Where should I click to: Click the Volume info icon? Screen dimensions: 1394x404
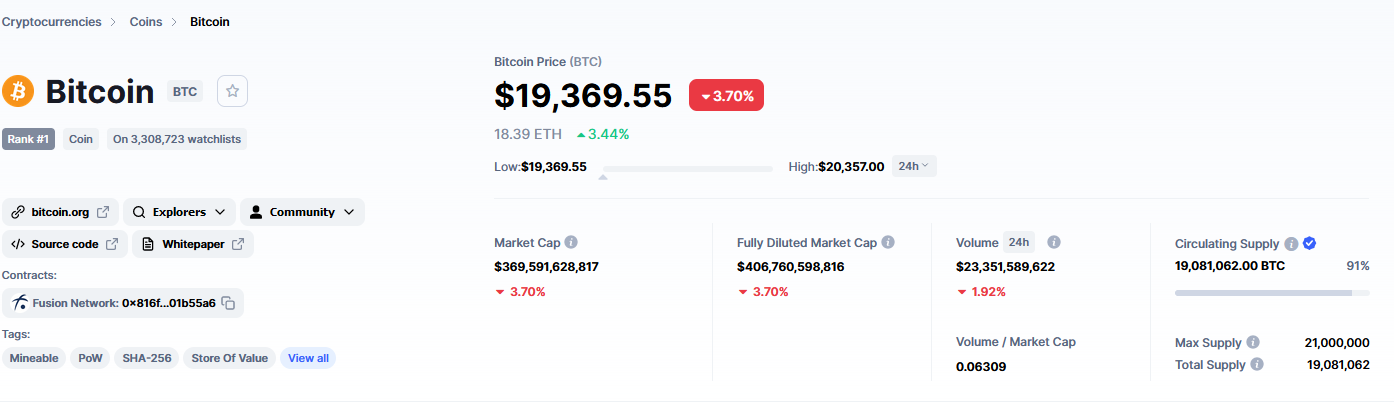1053,242
